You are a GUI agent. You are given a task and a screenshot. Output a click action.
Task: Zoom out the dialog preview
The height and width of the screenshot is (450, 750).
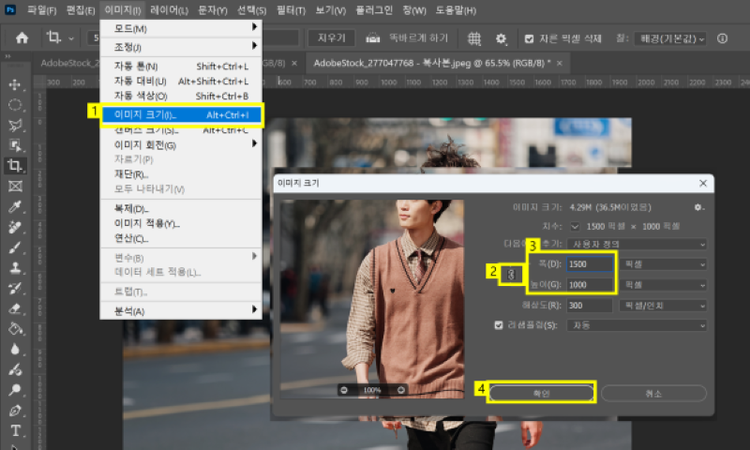(343, 390)
